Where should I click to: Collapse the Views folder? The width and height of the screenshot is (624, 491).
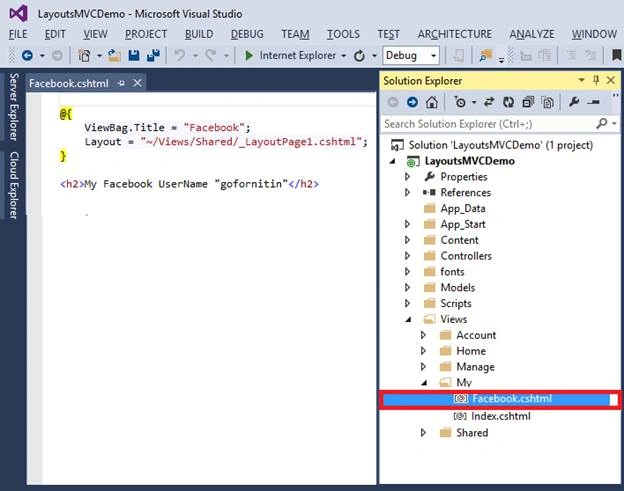point(408,320)
